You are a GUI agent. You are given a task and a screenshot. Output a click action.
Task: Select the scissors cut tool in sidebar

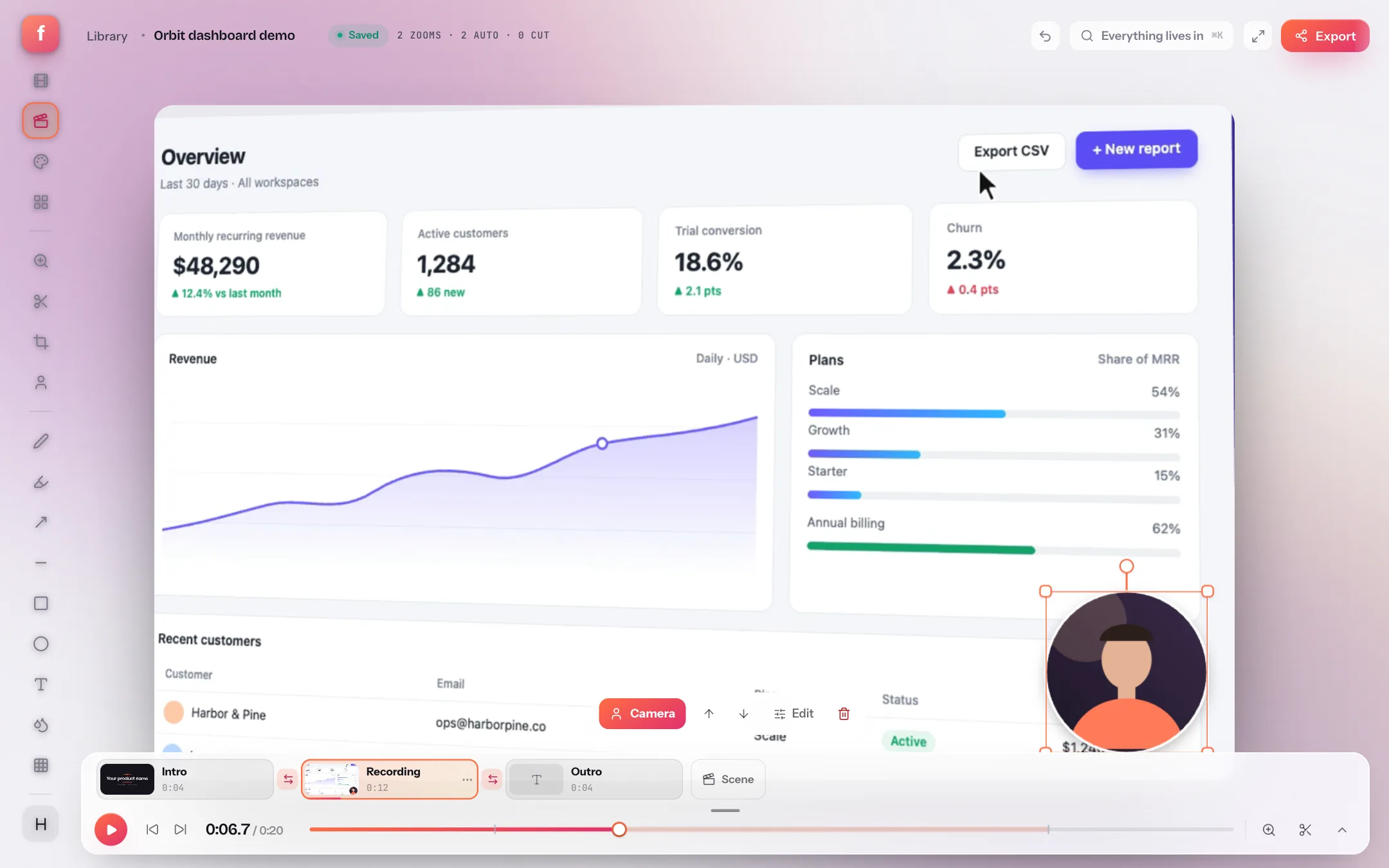pyautogui.click(x=41, y=302)
